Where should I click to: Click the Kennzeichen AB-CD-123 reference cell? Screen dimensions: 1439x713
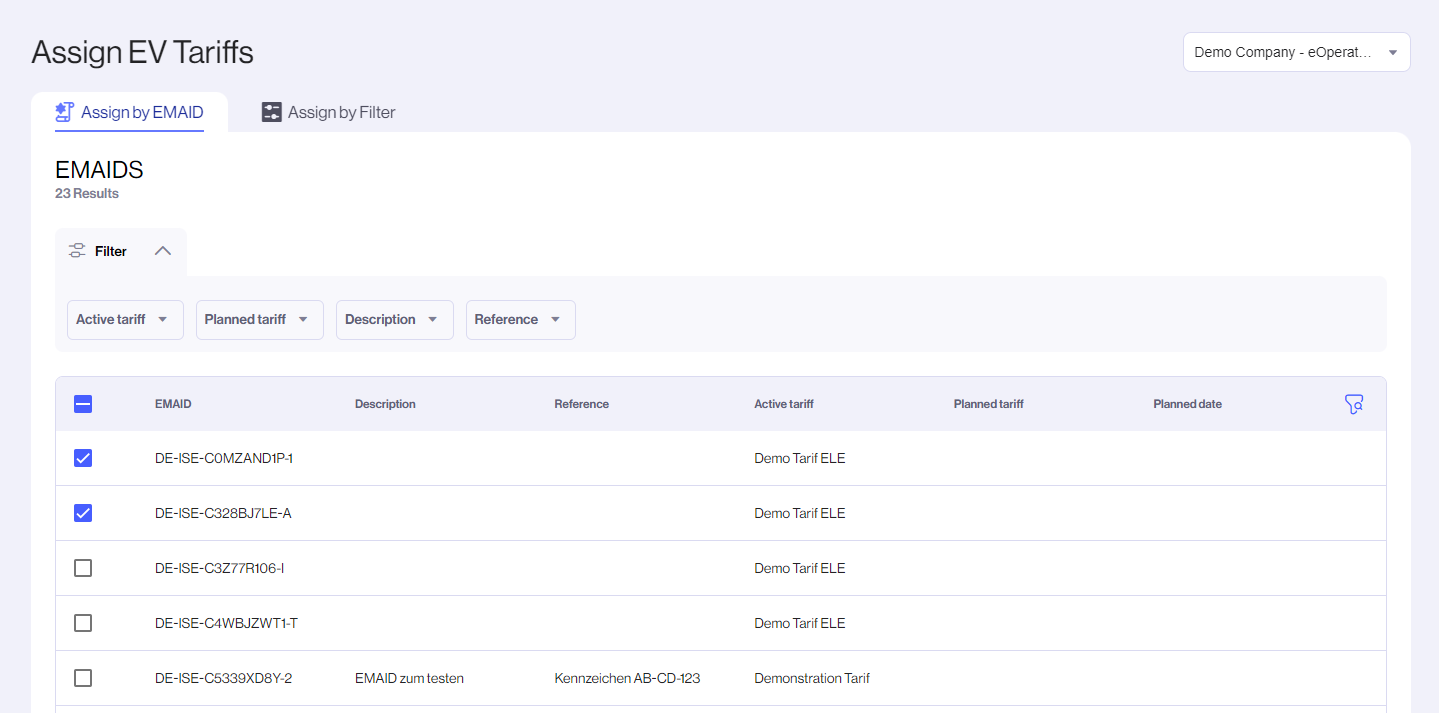627,678
